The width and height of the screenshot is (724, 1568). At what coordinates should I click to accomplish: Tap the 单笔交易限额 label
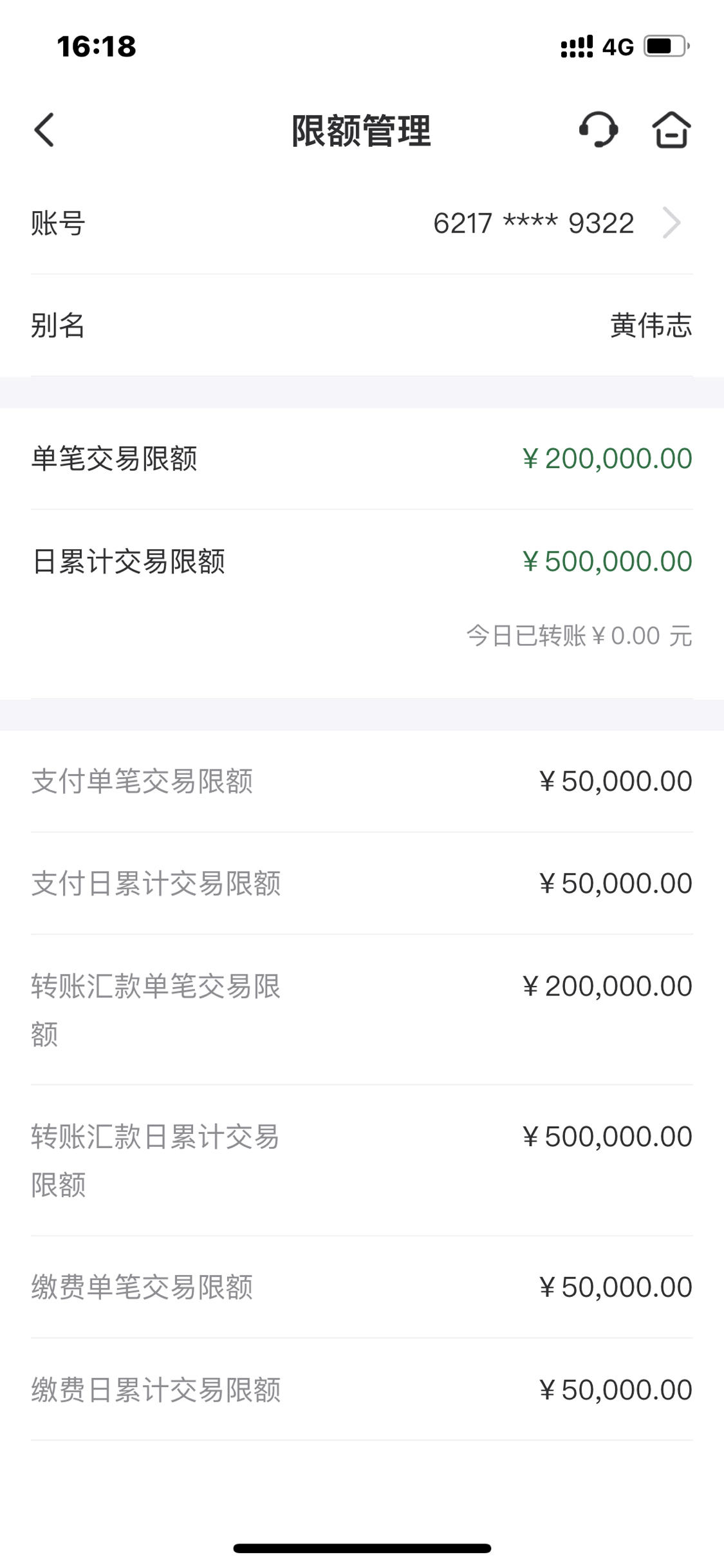click(x=114, y=458)
